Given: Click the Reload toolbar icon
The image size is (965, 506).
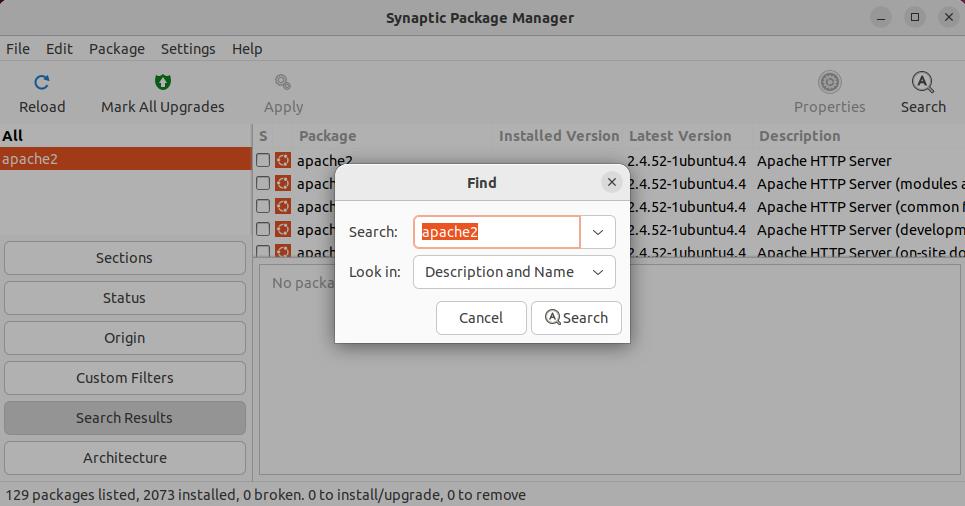Looking at the screenshot, I should [42, 82].
